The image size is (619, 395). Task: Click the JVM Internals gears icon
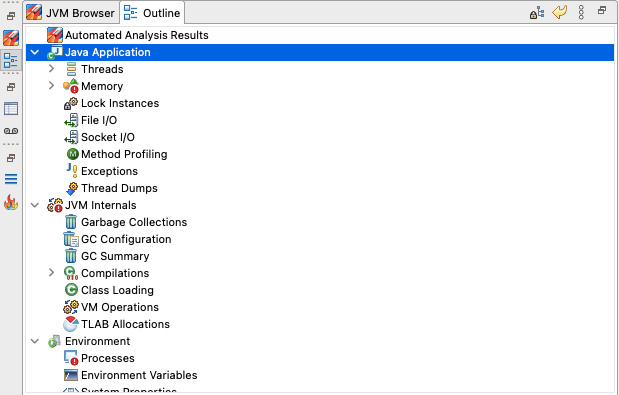pyautogui.click(x=55, y=205)
